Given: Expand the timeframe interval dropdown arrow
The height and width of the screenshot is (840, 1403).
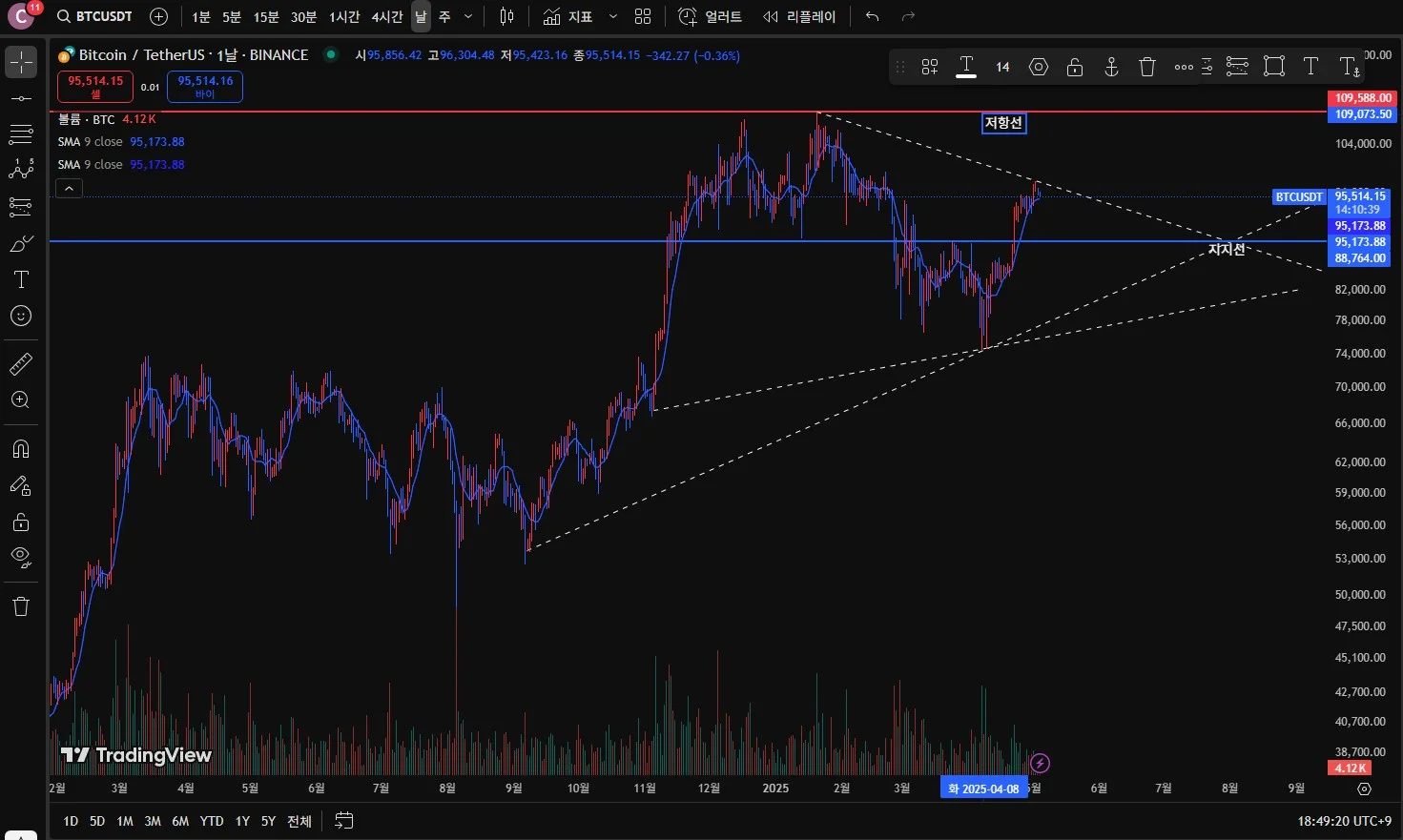Looking at the screenshot, I should 468,17.
